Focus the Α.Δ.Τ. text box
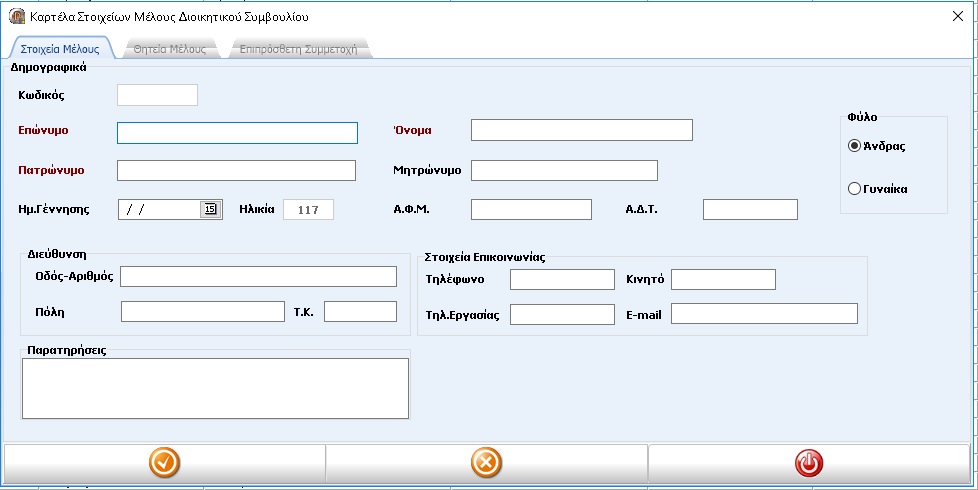 [x=750, y=209]
